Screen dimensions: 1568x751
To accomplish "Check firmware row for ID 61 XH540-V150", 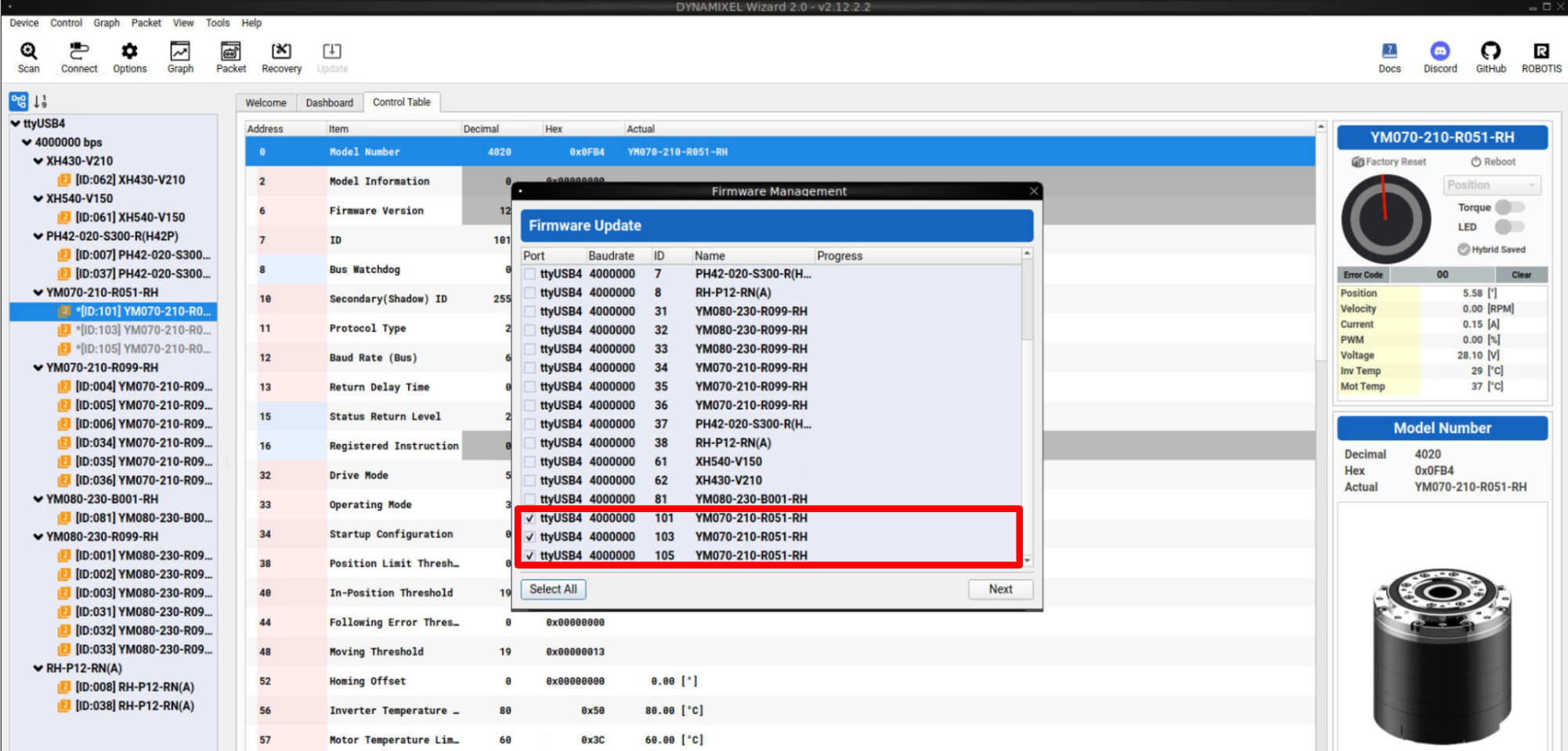I will [530, 462].
